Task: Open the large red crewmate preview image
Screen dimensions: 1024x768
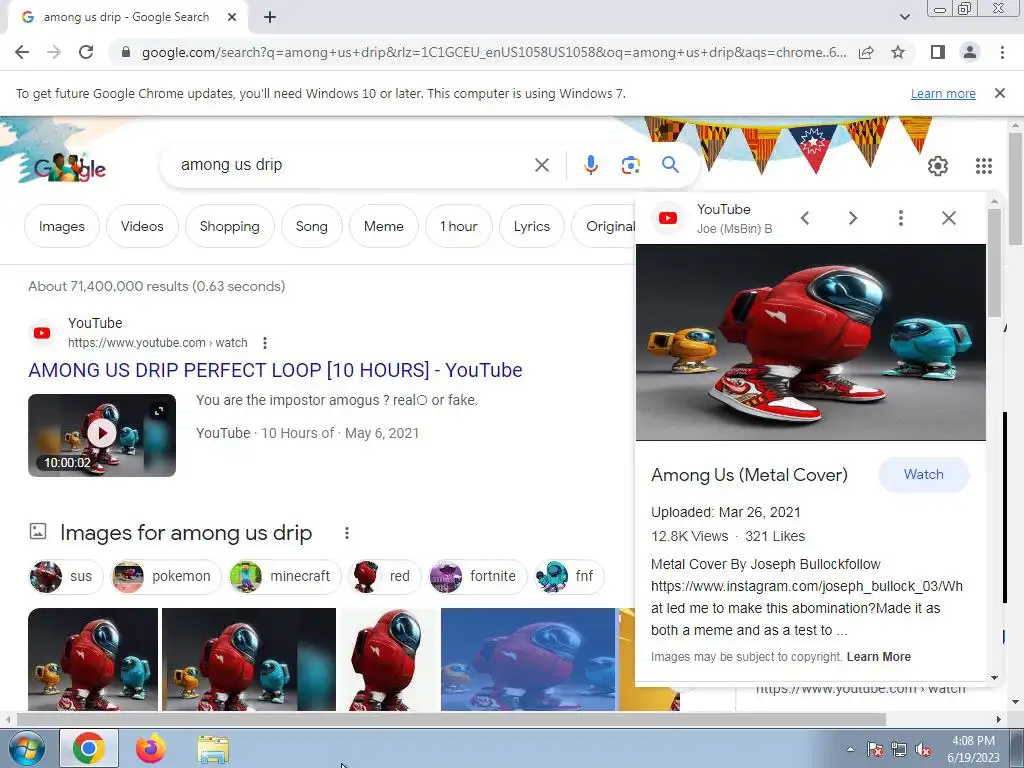Action: tap(810, 342)
